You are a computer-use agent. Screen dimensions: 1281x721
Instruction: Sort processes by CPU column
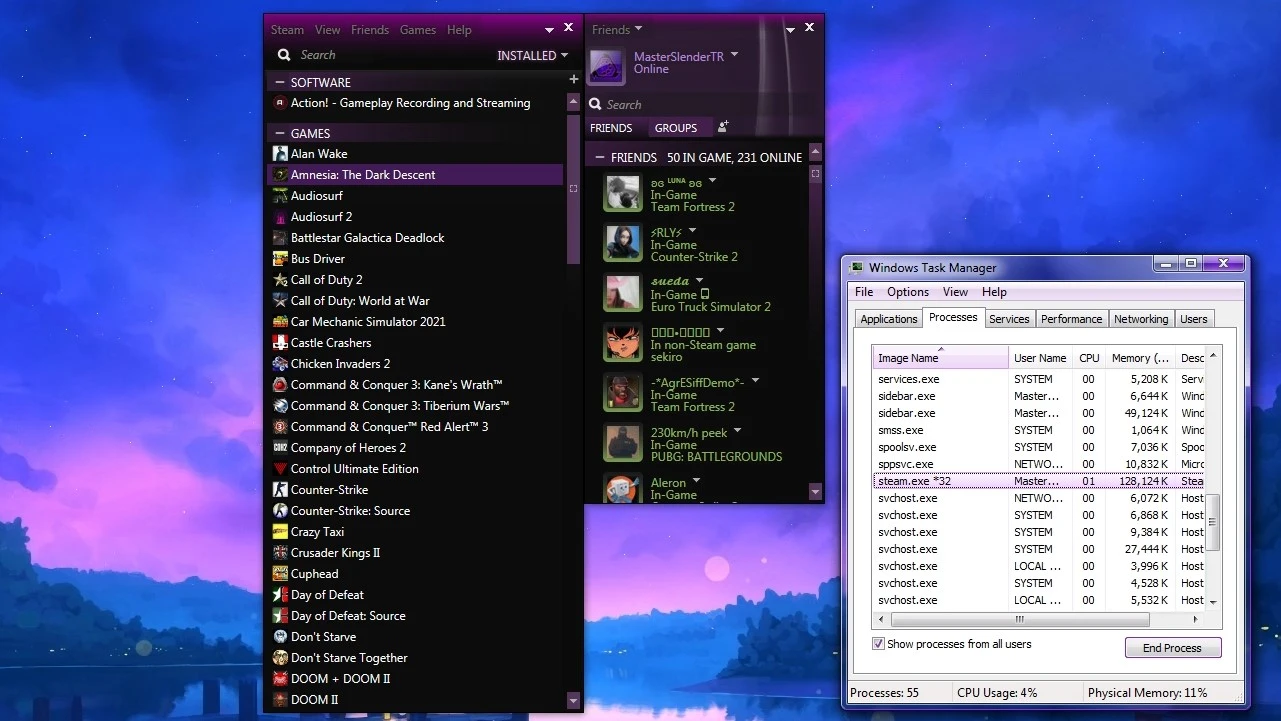pyautogui.click(x=1089, y=358)
